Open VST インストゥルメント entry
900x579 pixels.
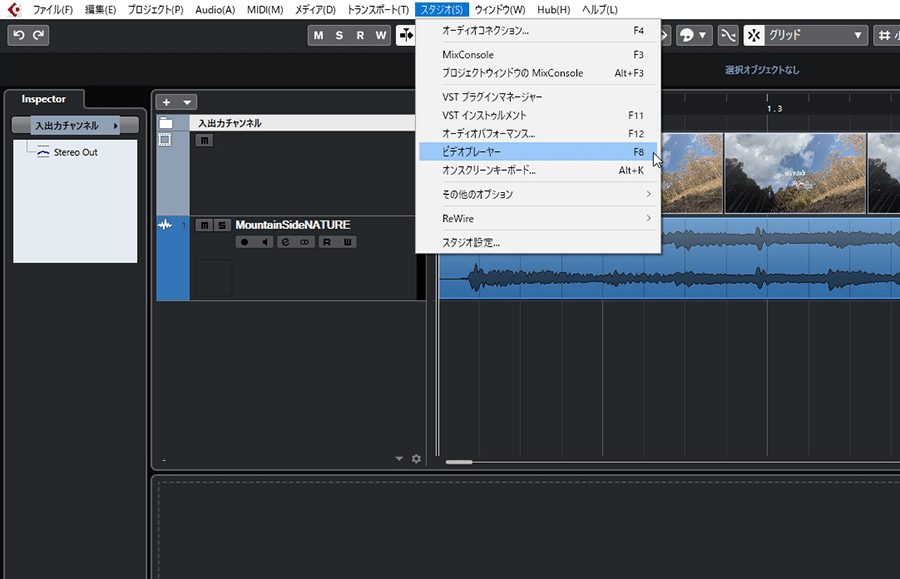(538, 115)
